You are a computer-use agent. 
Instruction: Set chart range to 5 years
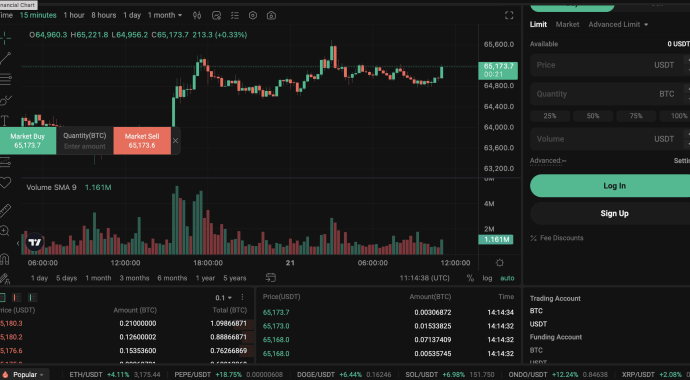235,278
